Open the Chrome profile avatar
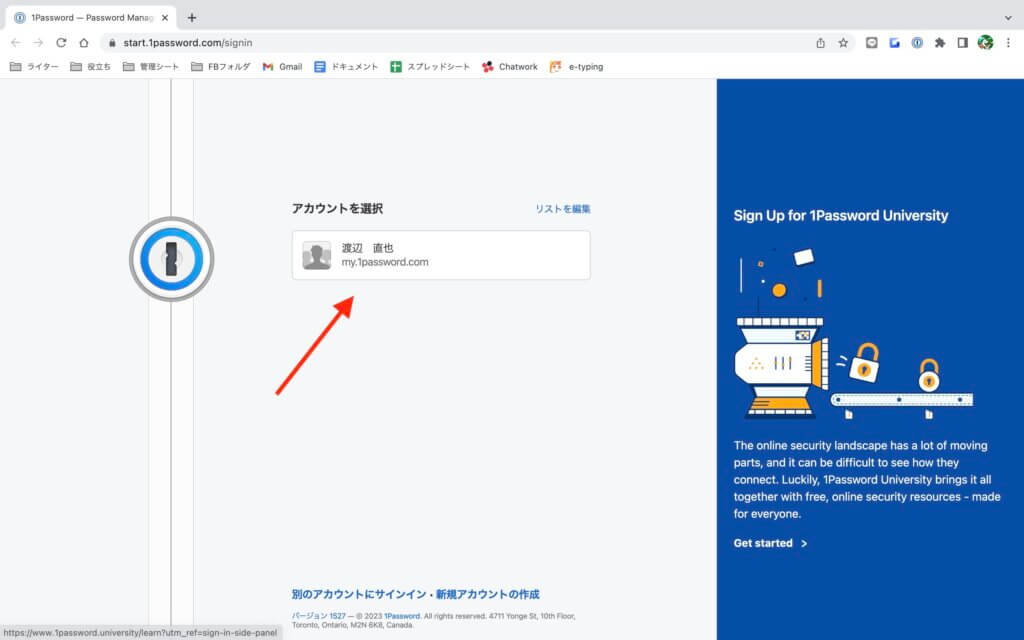Image resolution: width=1024 pixels, height=640 pixels. 985,42
